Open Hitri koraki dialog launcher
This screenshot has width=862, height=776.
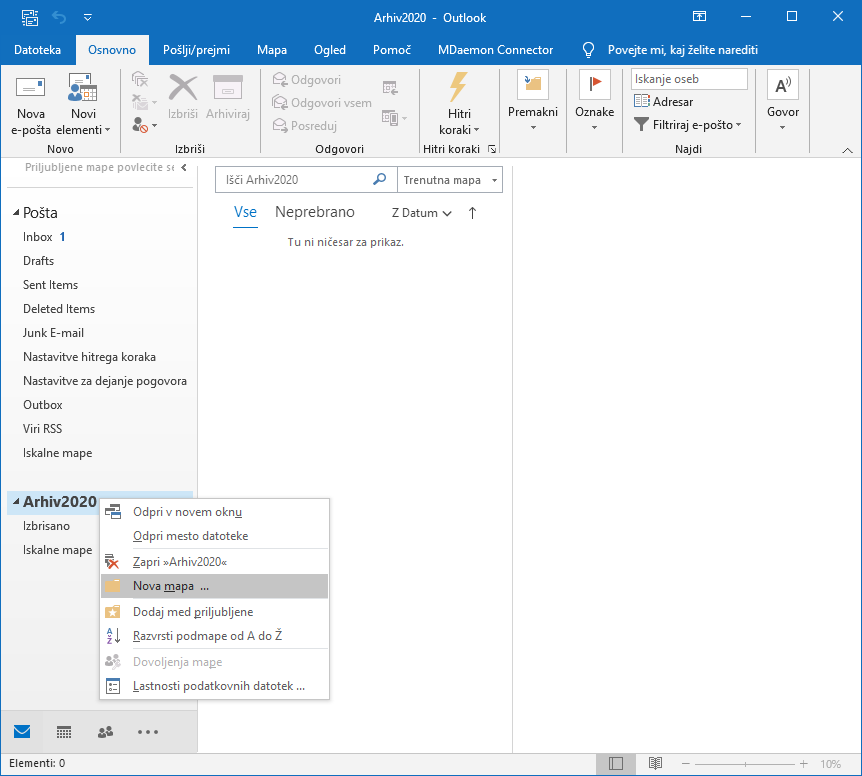pyautogui.click(x=493, y=149)
